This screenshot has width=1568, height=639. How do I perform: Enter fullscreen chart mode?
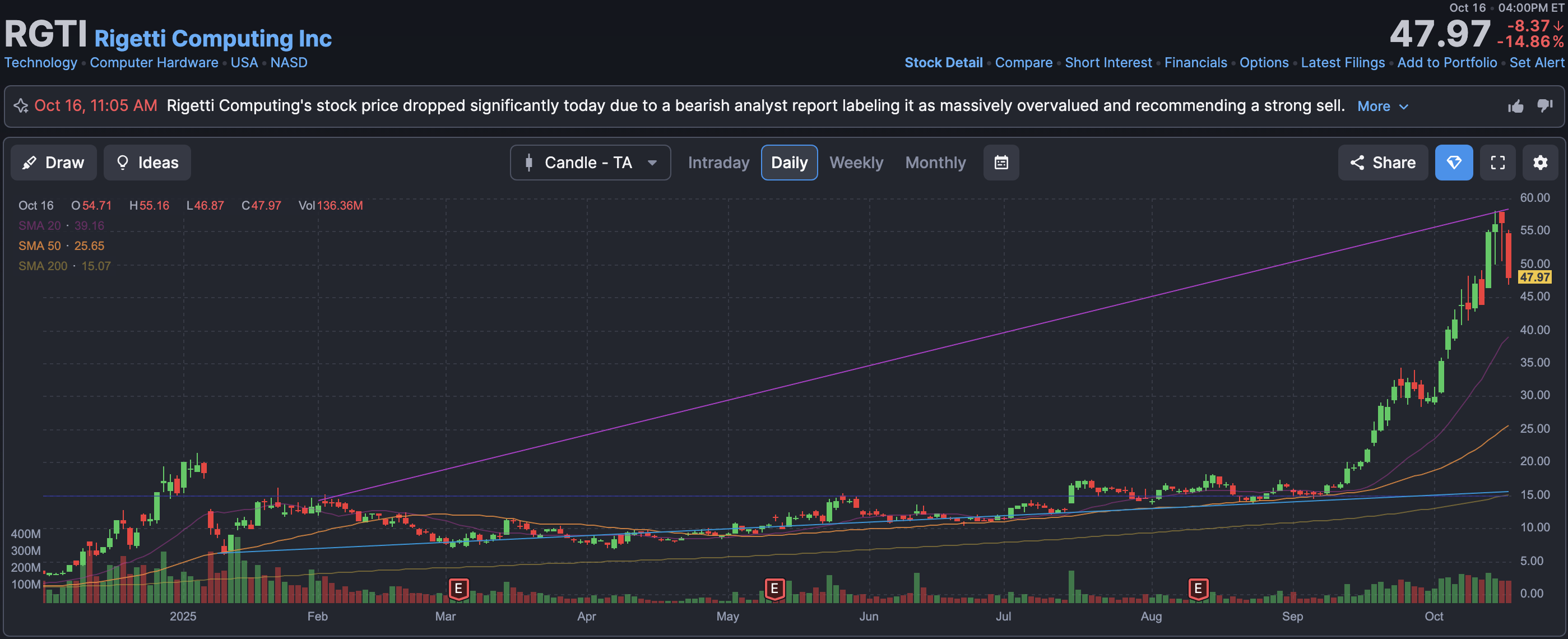coord(1497,163)
